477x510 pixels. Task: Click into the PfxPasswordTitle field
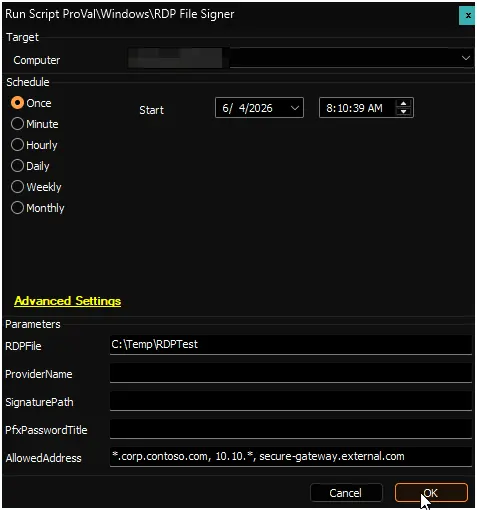[291, 429]
